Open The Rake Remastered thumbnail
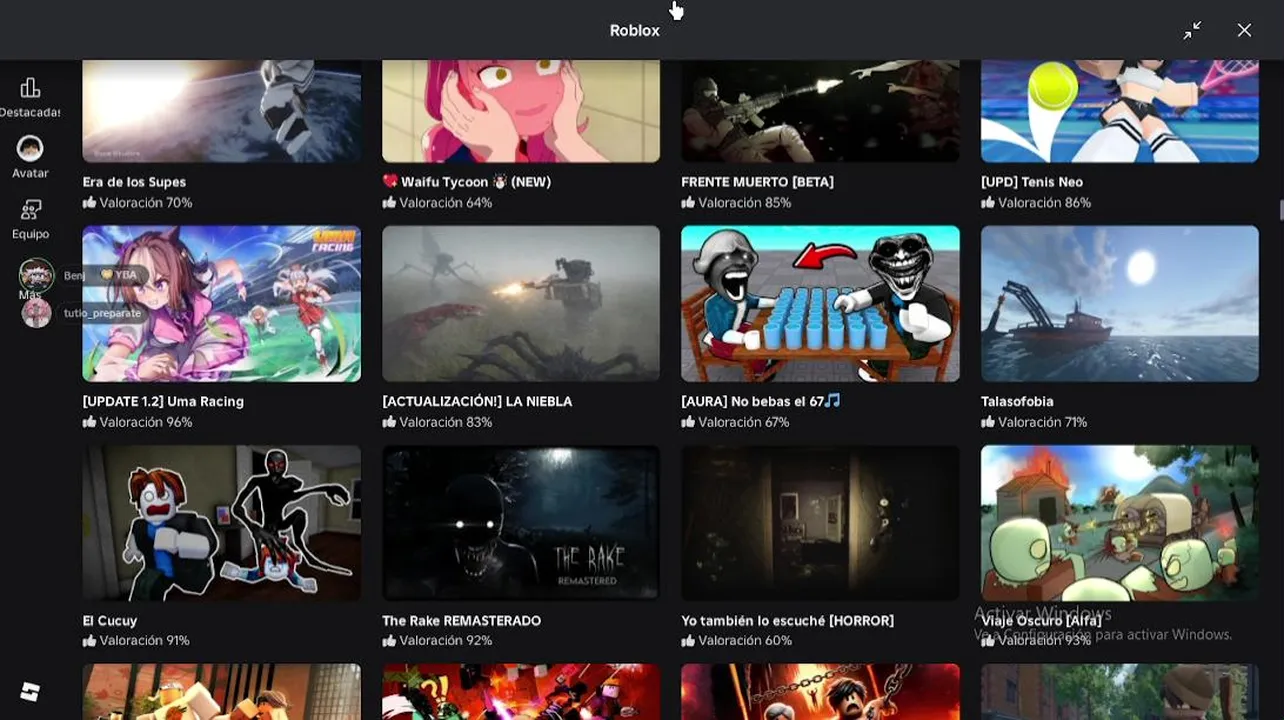This screenshot has width=1284, height=720. point(521,523)
